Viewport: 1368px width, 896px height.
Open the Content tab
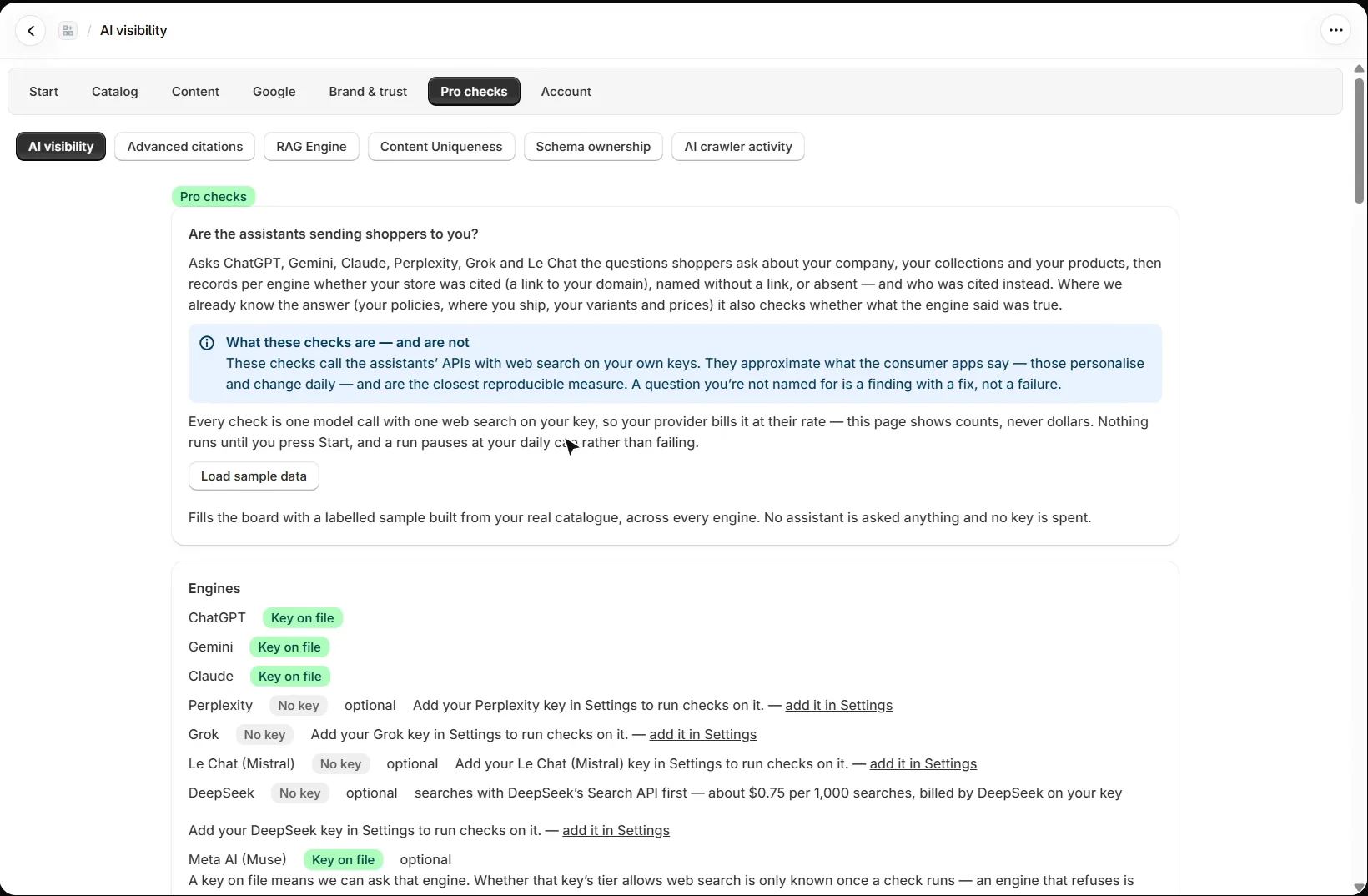click(195, 92)
